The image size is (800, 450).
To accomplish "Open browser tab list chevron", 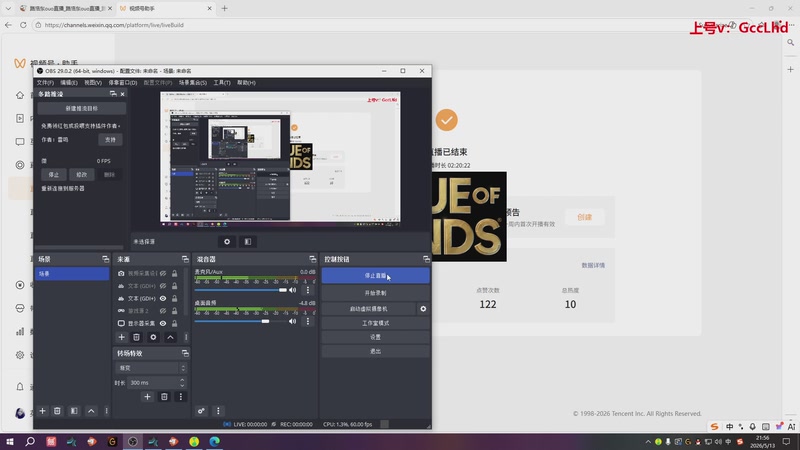I will (x=8, y=8).
